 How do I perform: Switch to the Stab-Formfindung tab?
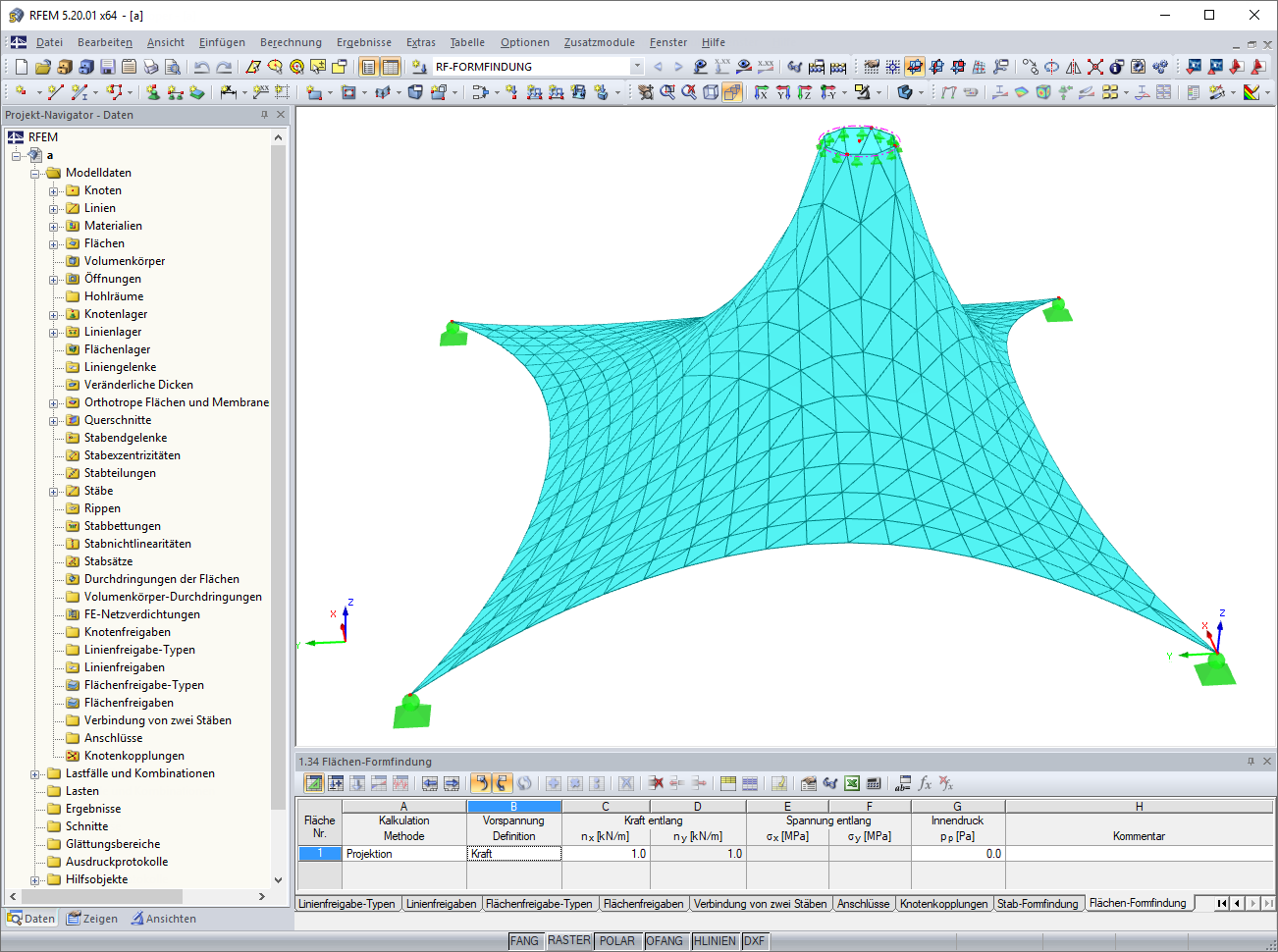pyautogui.click(x=1038, y=904)
